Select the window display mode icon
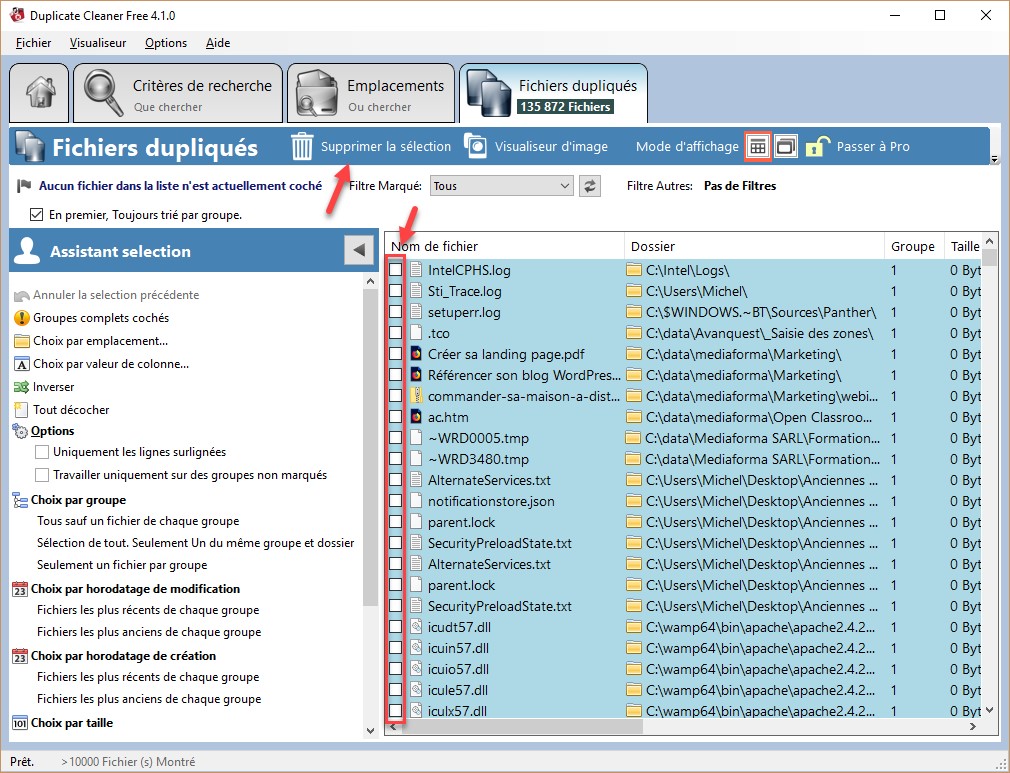Screen dimensions: 1010x773 point(785,146)
